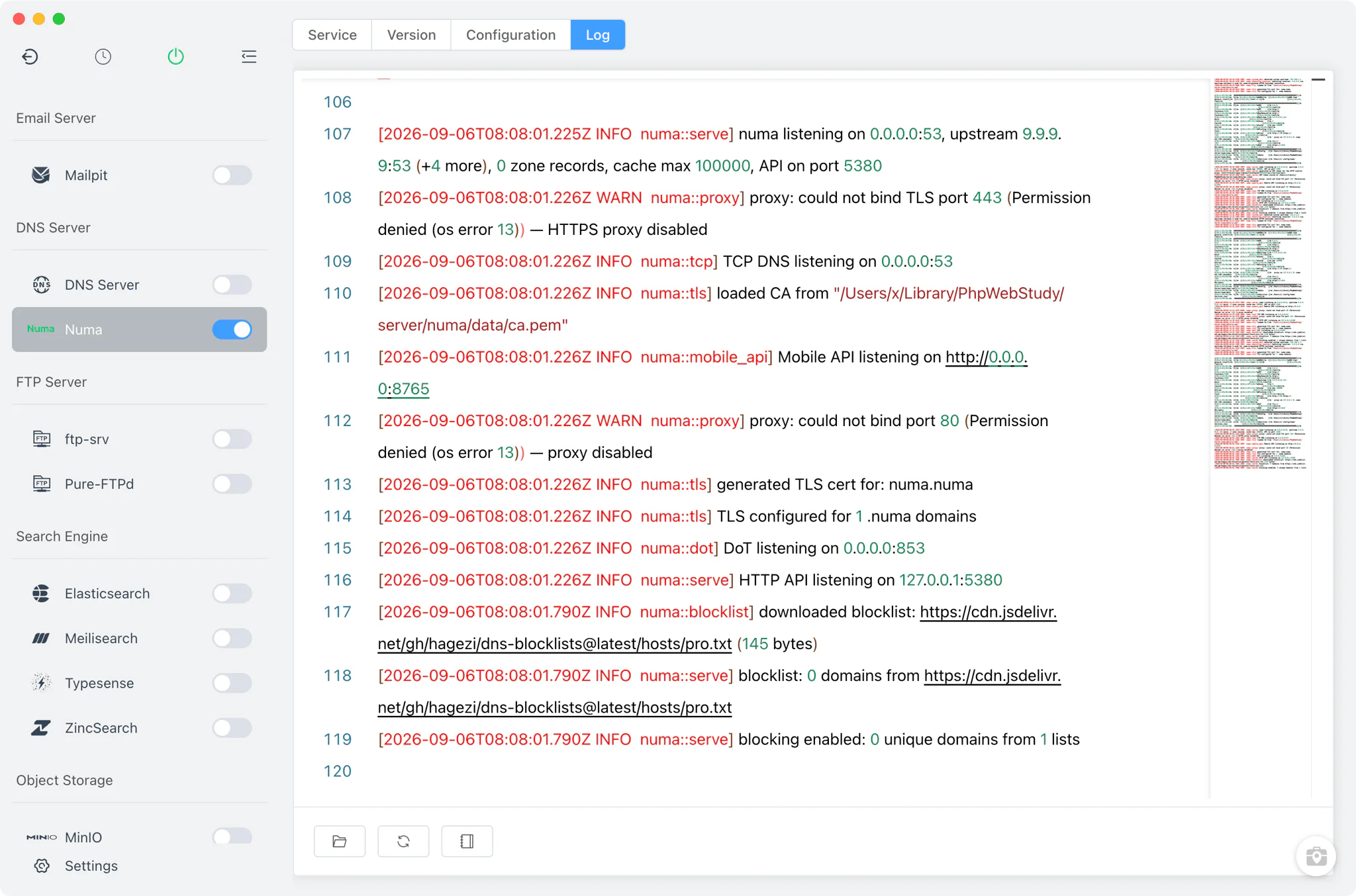The height and width of the screenshot is (896, 1356).
Task: Open blocklist URL link on line 118
Action: coord(992,676)
